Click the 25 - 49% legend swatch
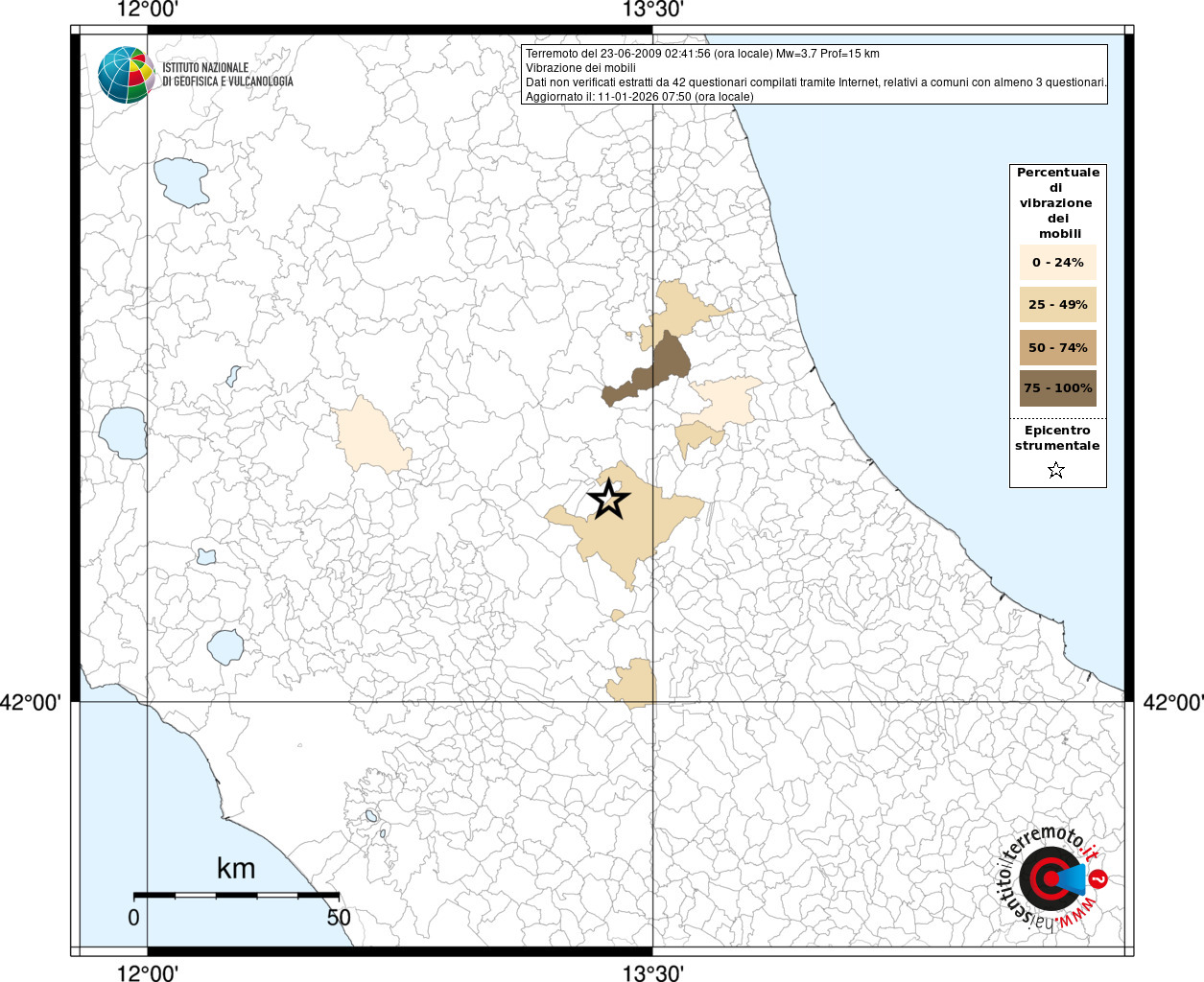This screenshot has width=1204, height=982. click(1057, 305)
